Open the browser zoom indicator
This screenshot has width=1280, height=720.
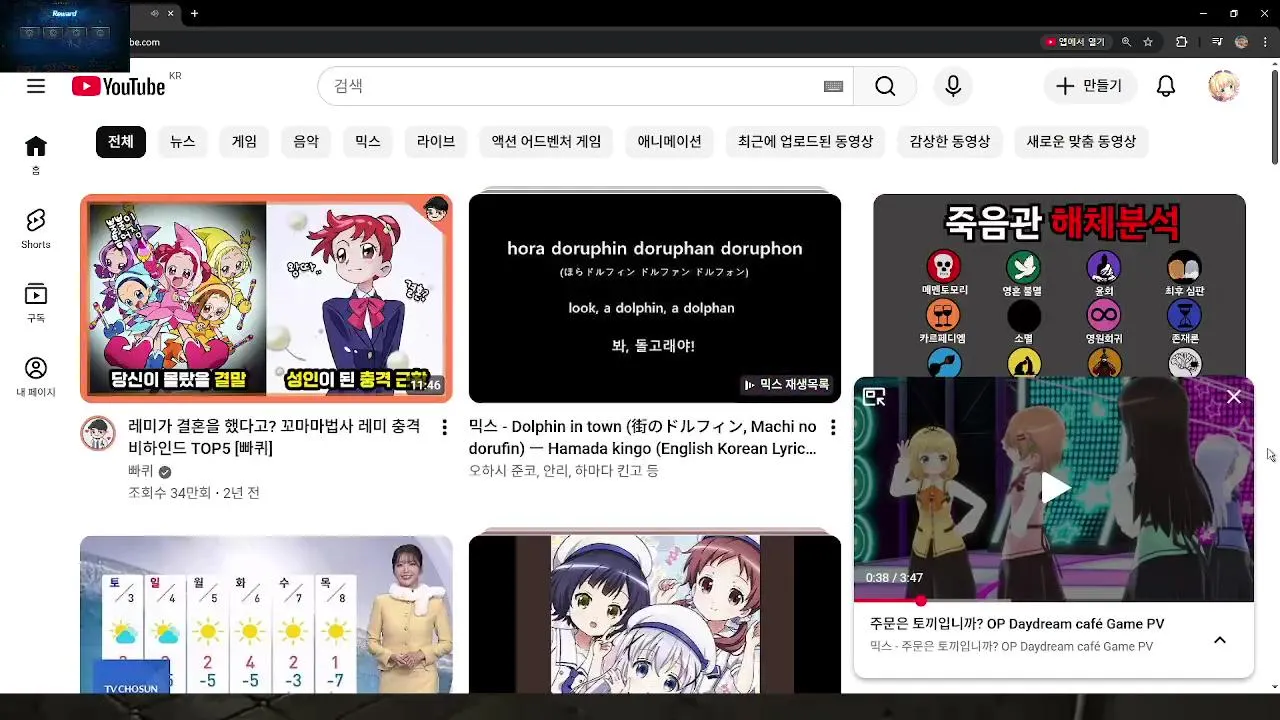click(x=1127, y=42)
